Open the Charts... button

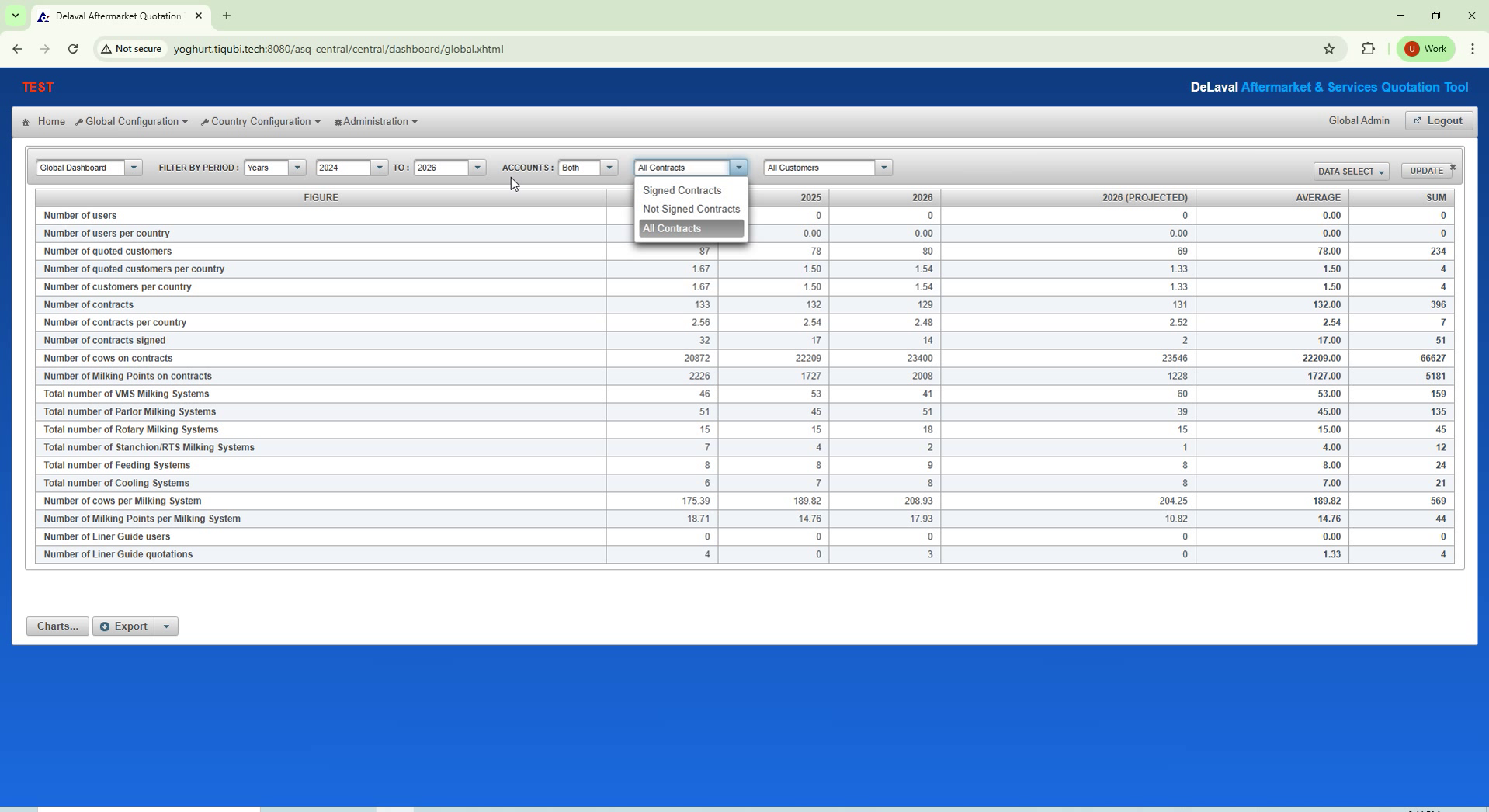pos(57,626)
